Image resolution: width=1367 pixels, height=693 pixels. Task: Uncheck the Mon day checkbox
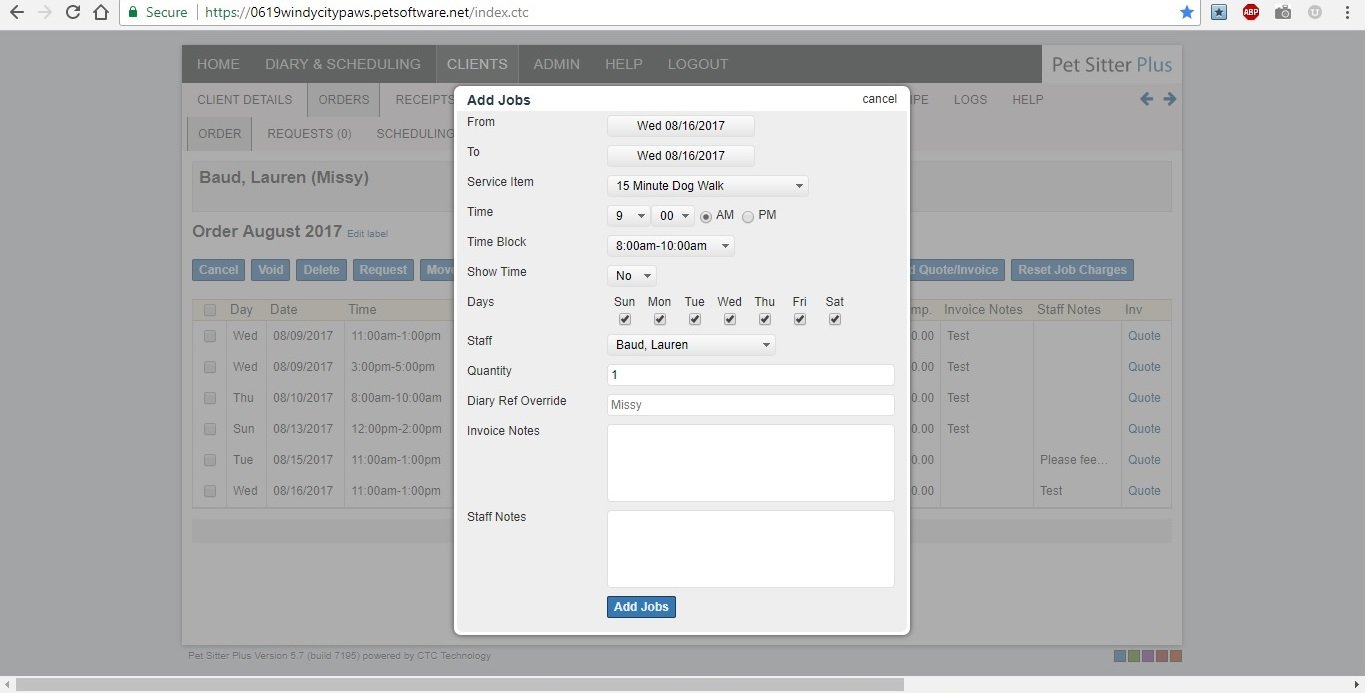660,320
